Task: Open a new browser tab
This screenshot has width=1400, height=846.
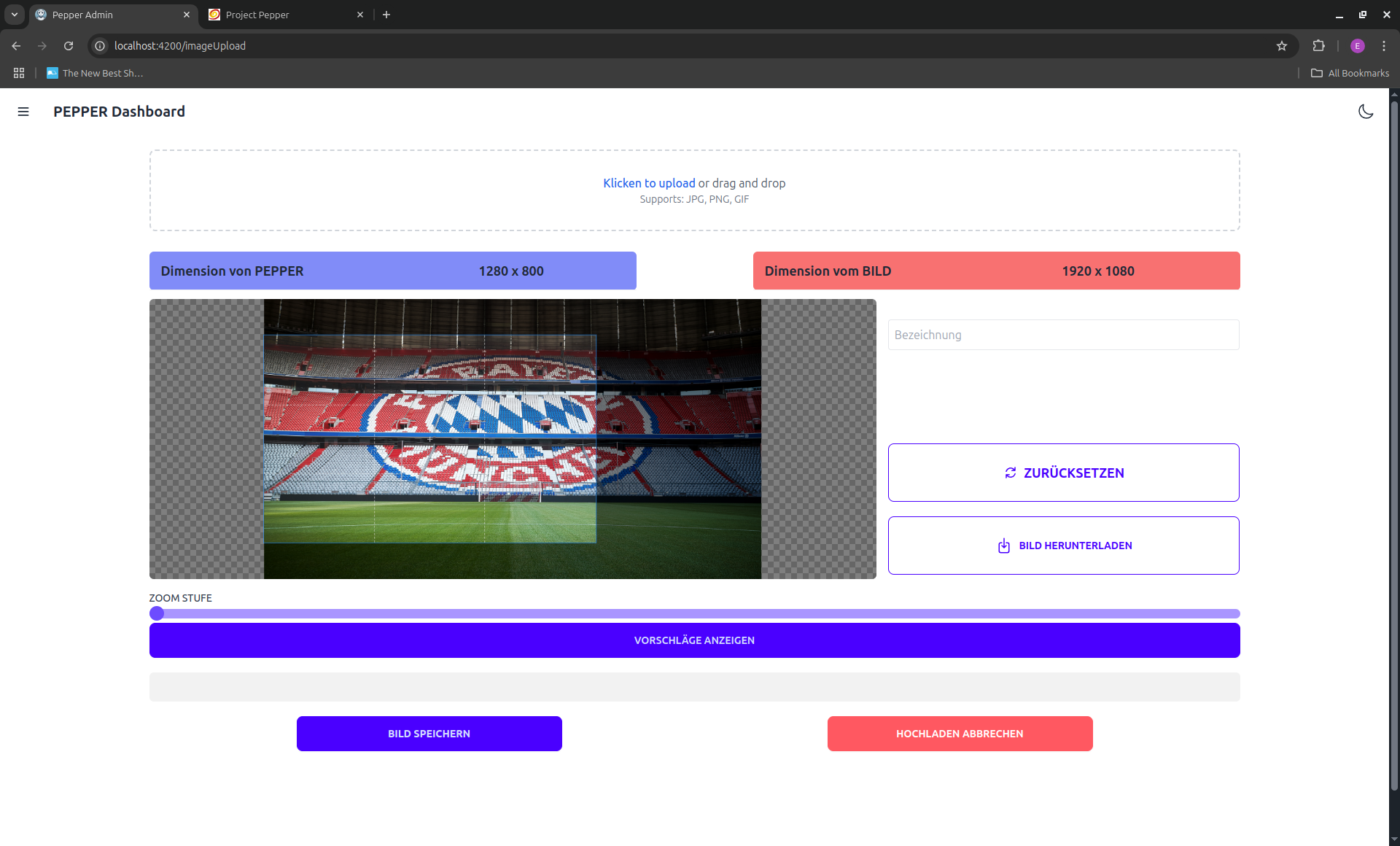Action: pyautogui.click(x=386, y=15)
